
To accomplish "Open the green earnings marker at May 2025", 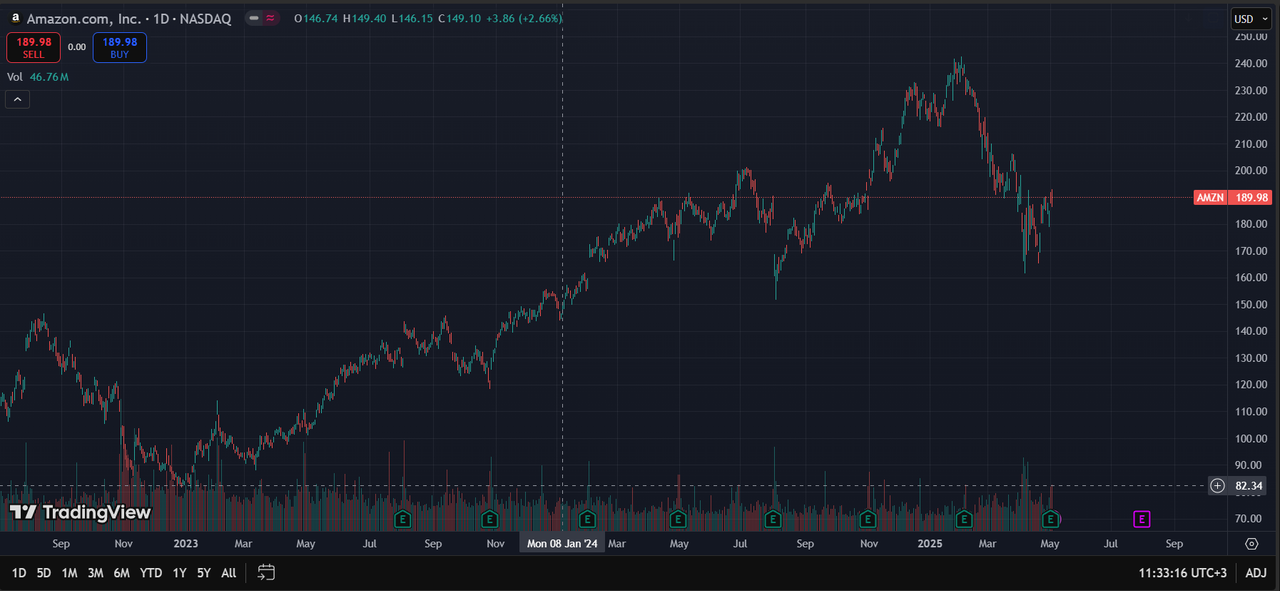I will 1051,519.
